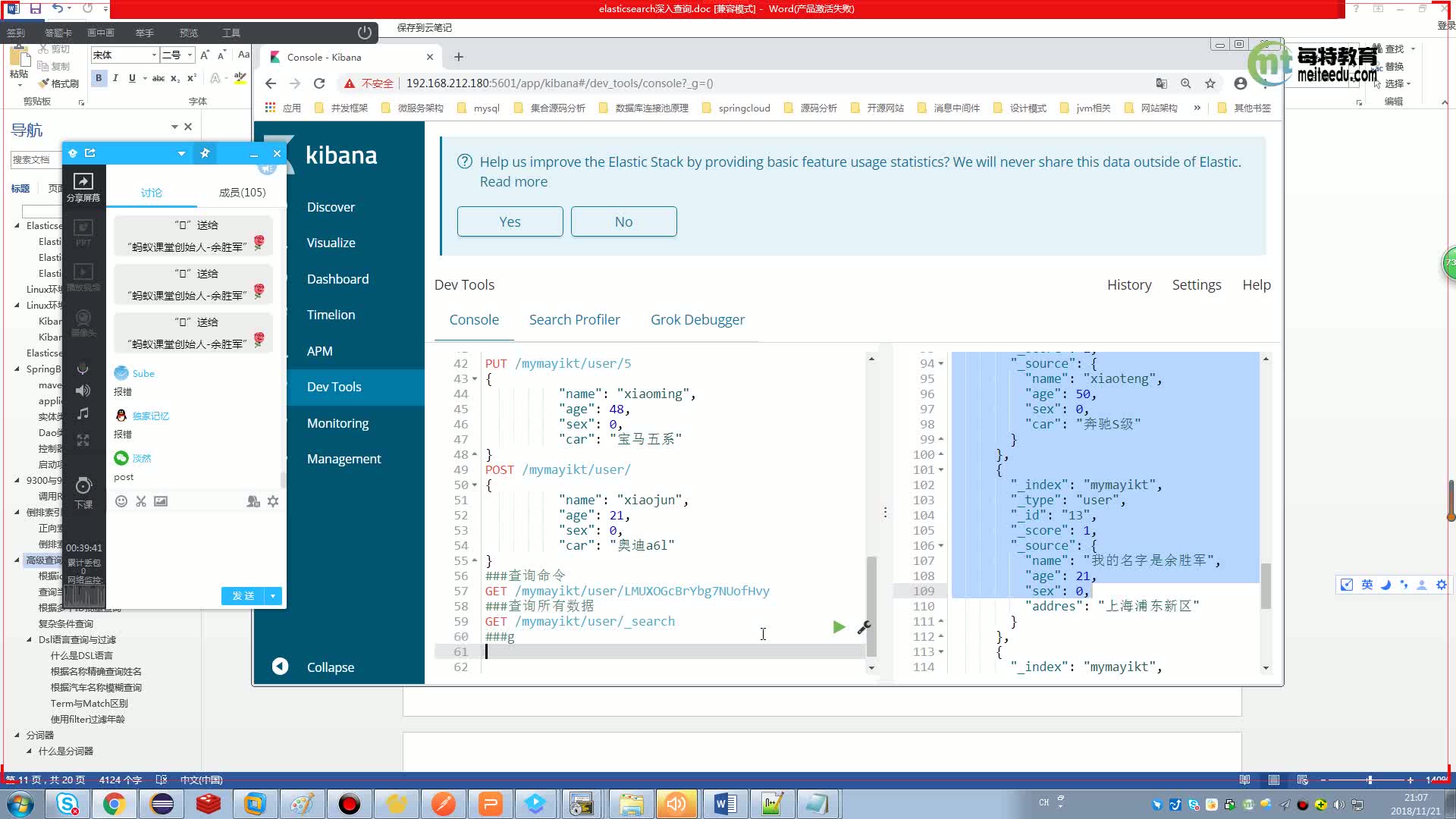Open the chat window title dropdown arrow

click(x=181, y=153)
